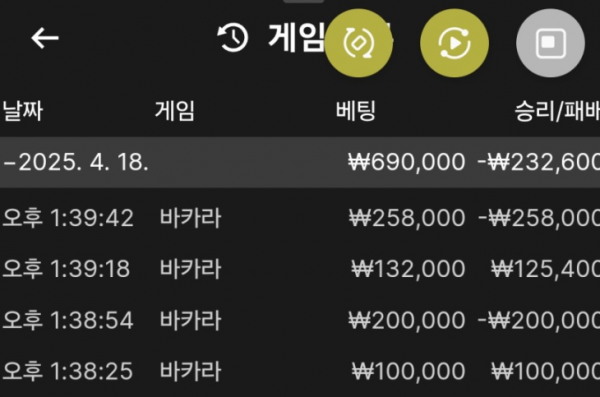Click the -₩232,600 daily result total
Screen dimensions: 600x397
pyautogui.click(x=539, y=162)
